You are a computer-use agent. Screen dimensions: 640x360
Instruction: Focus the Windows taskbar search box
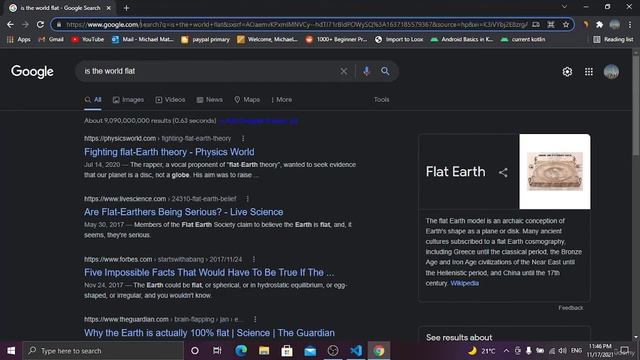click(x=103, y=351)
